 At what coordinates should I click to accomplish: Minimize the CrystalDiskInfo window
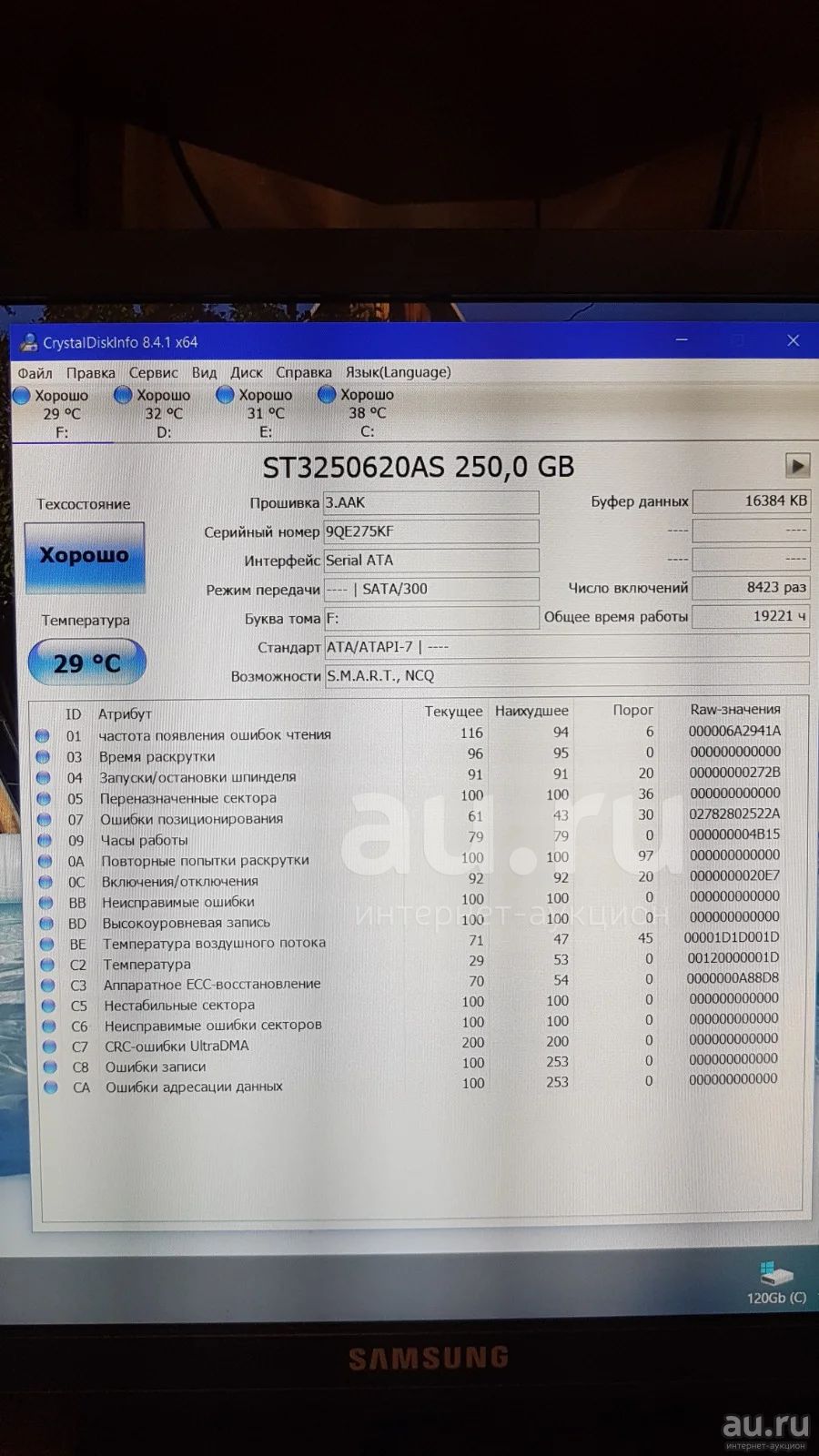(x=682, y=340)
